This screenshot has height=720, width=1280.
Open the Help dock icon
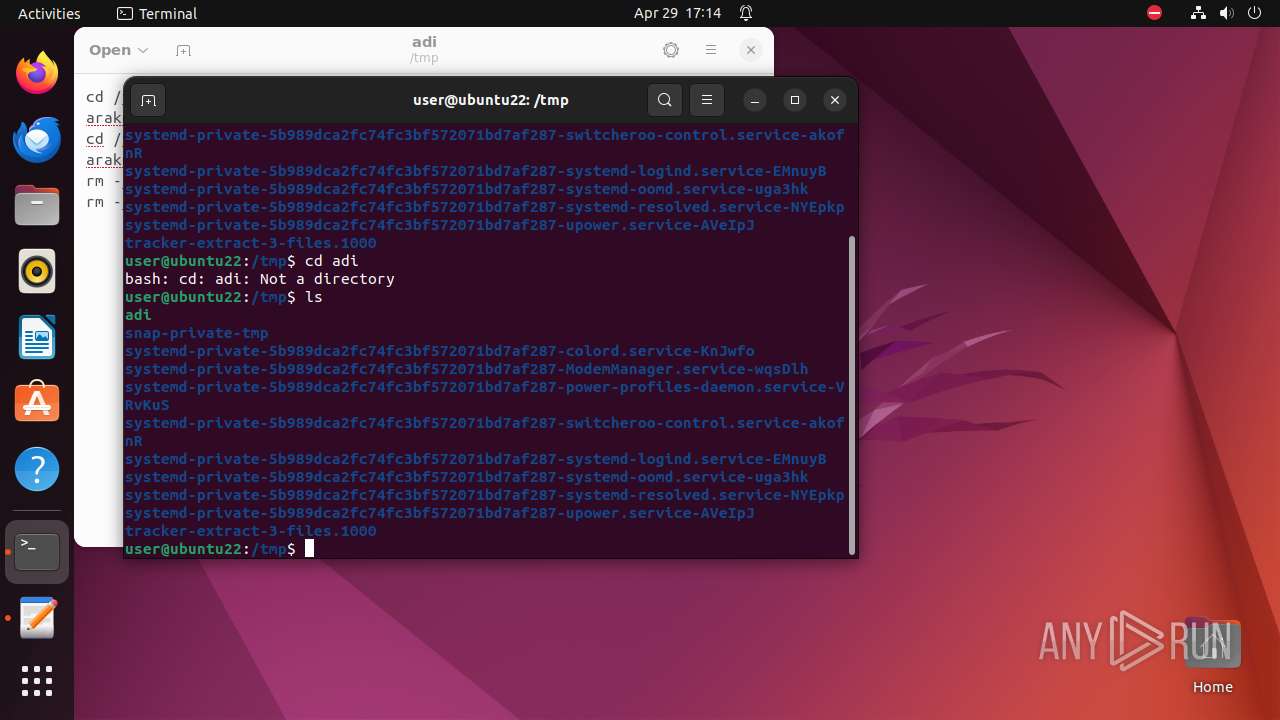click(x=37, y=469)
